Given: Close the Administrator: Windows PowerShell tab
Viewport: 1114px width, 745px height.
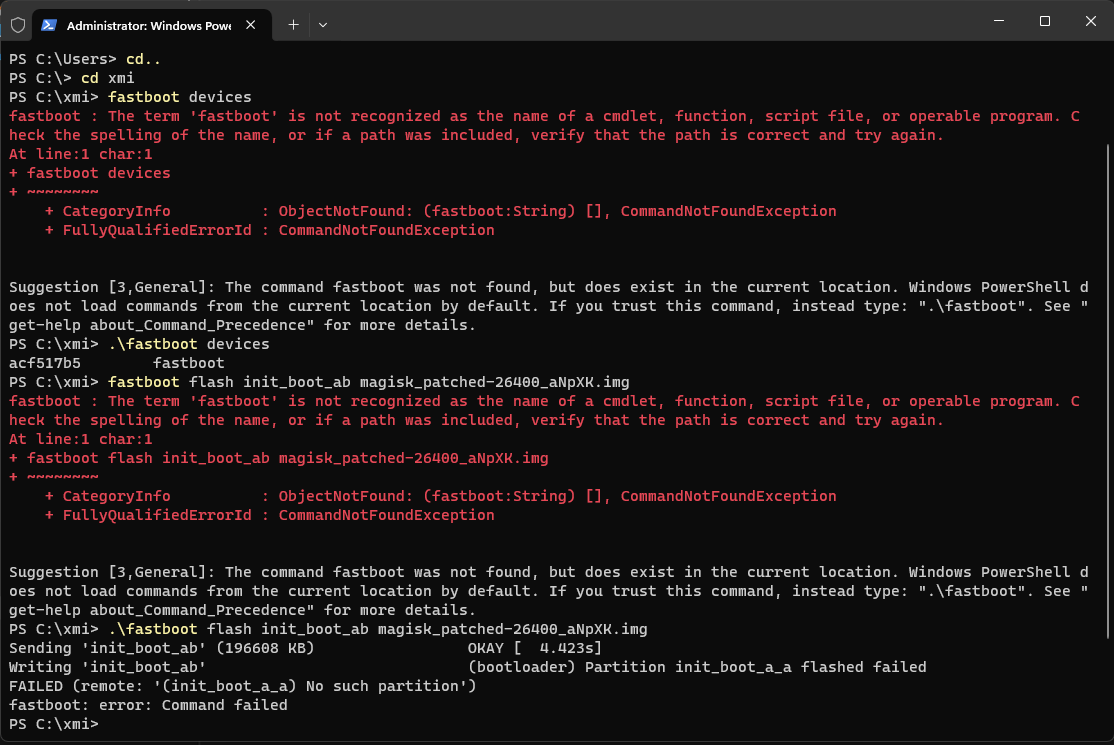Looking at the screenshot, I should click(x=252, y=24).
